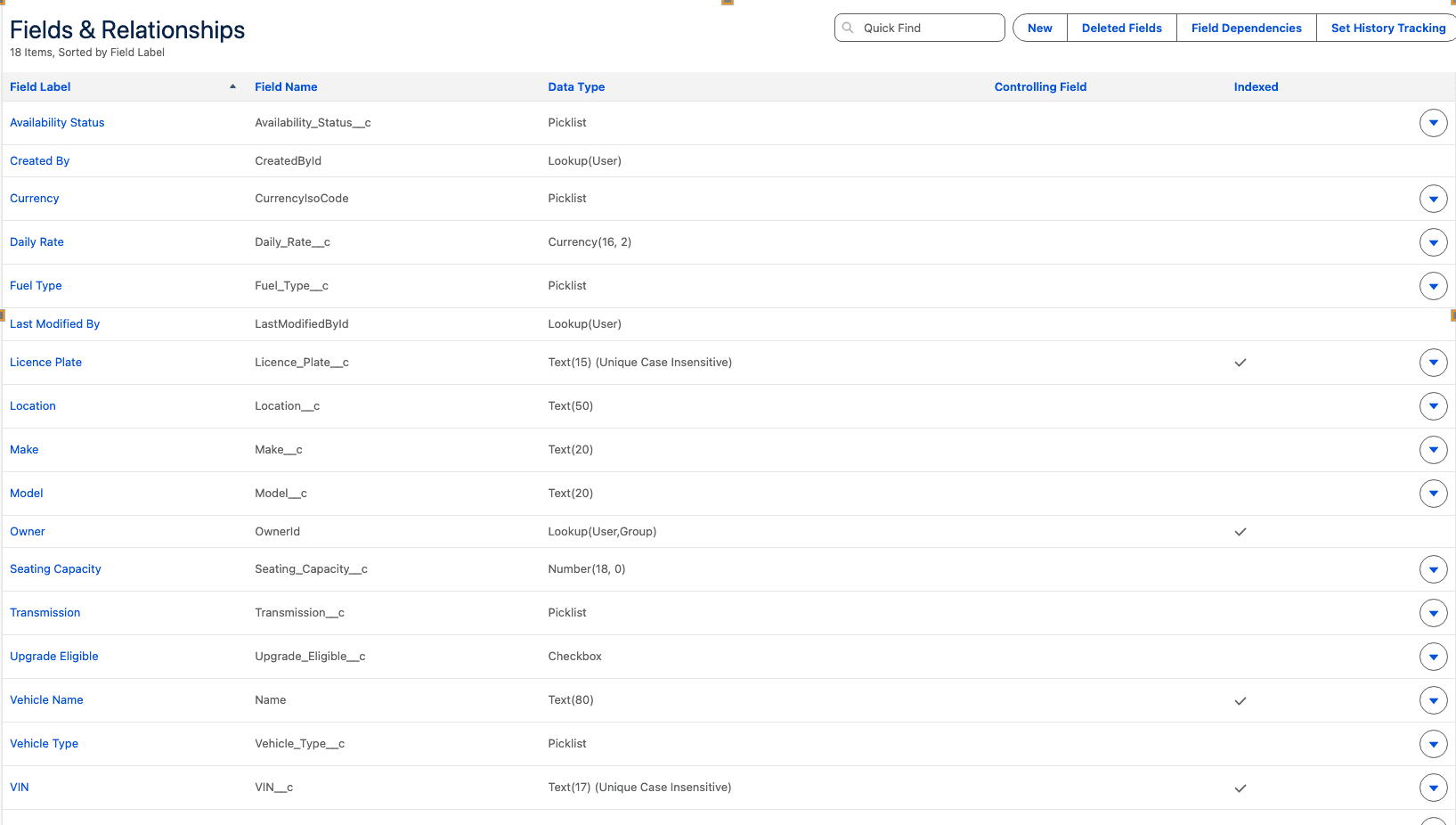Select the Upgrade_Eligible__c field name text
Screen dimensions: 1456x825
tap(310, 657)
